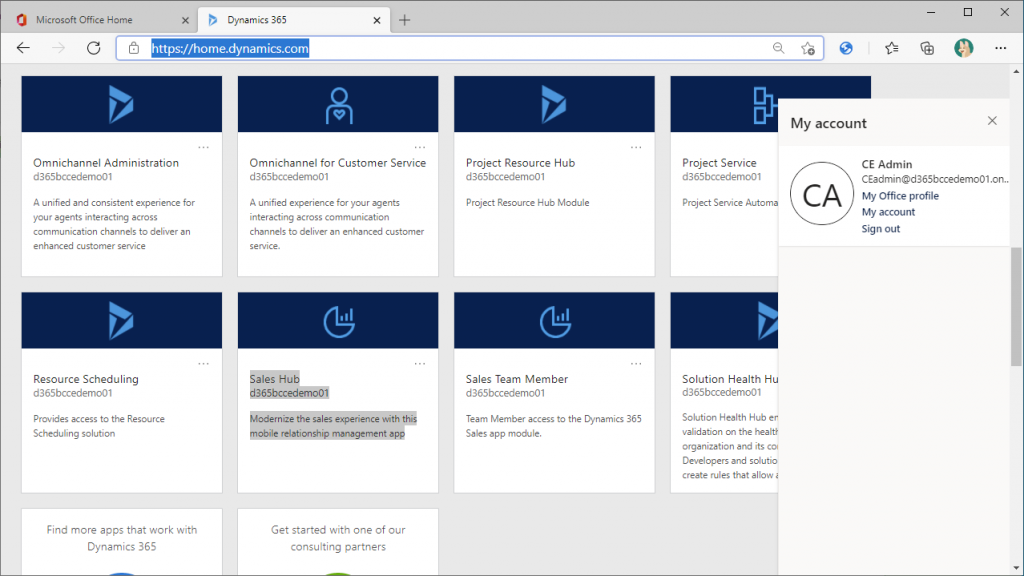Close the Dynamics 365 tab

(377, 20)
